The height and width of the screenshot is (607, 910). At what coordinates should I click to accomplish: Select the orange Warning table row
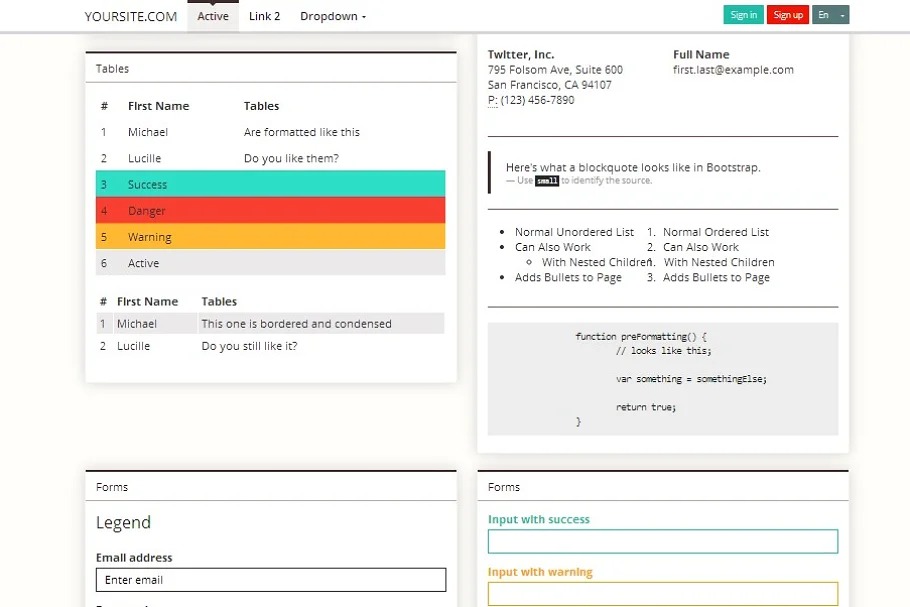270,237
